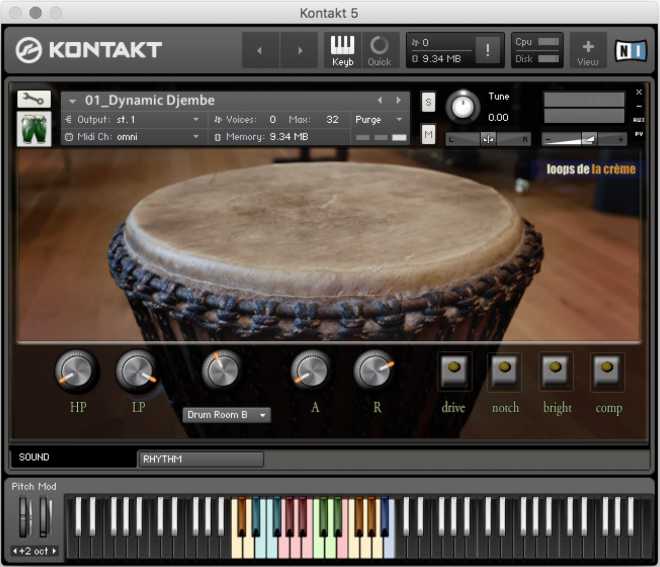
Task: Click the HP filter knob
Action: (x=76, y=370)
